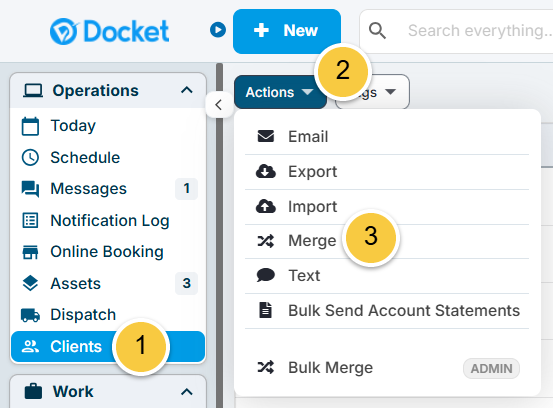This screenshot has width=553, height=408.
Task: Select Clients in the sidebar
Action: [108, 347]
